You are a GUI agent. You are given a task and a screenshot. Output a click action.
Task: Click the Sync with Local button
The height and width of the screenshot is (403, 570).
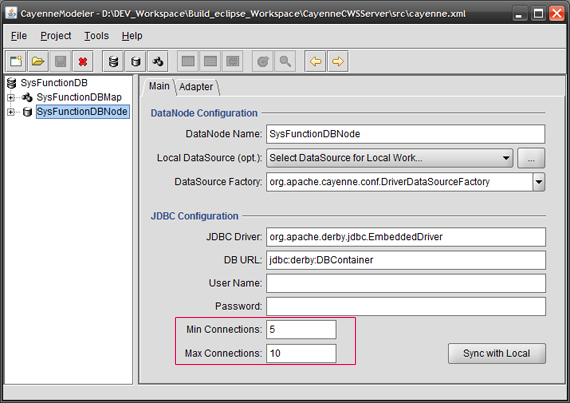(497, 353)
